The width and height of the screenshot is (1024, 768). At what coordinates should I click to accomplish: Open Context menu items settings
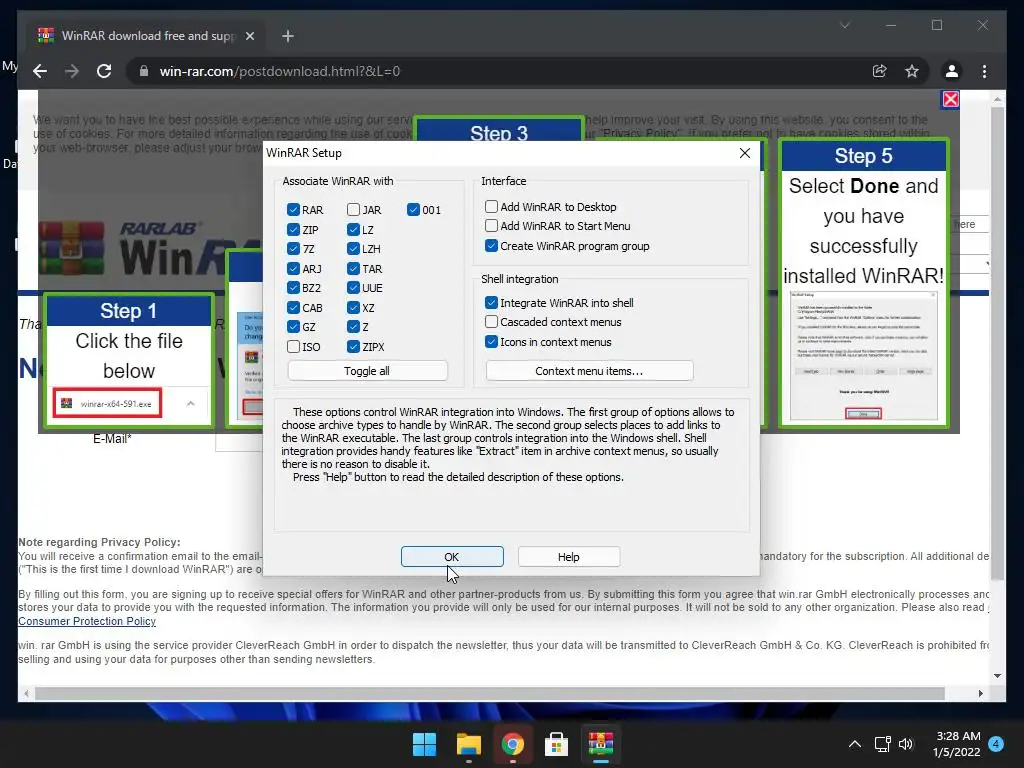click(x=589, y=371)
